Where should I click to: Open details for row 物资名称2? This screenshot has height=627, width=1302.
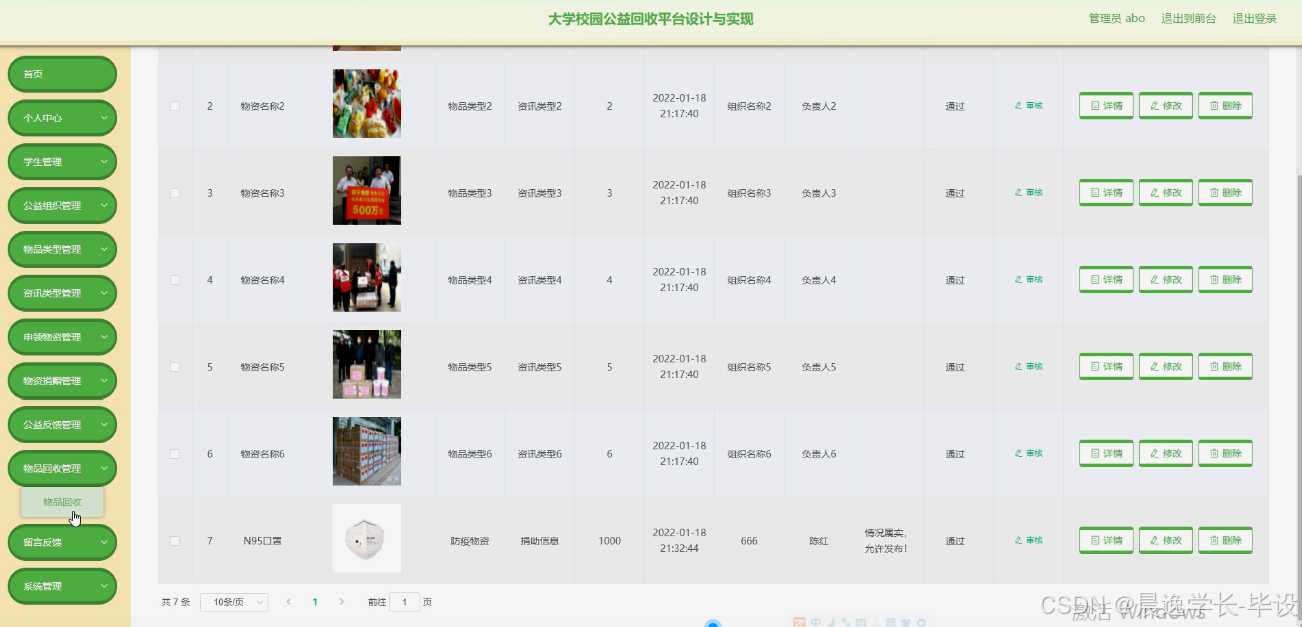1106,106
